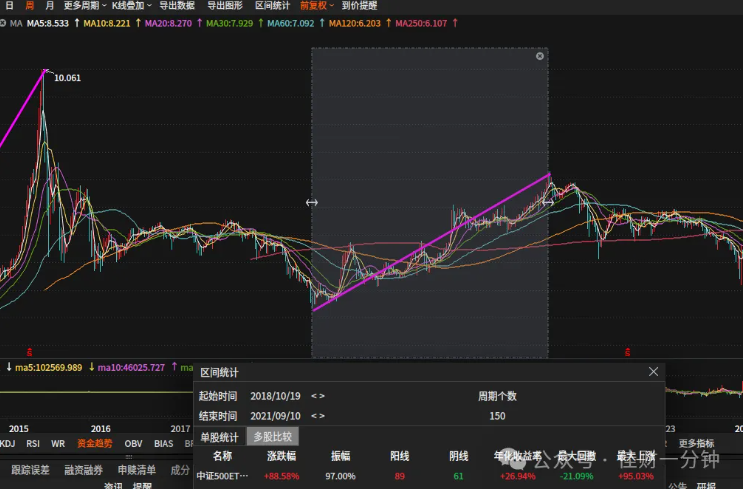Click the 阳线 column header
The width and height of the screenshot is (744, 490).
(400, 456)
